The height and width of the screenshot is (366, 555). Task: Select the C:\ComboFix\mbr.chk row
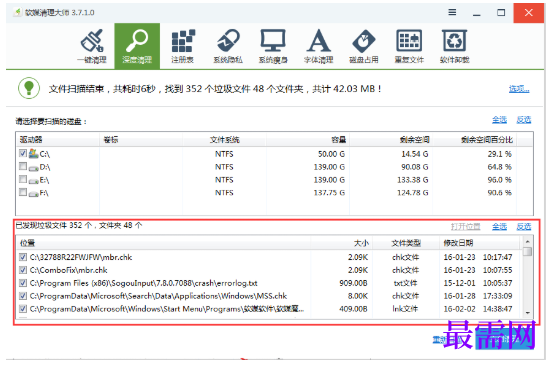268,270
